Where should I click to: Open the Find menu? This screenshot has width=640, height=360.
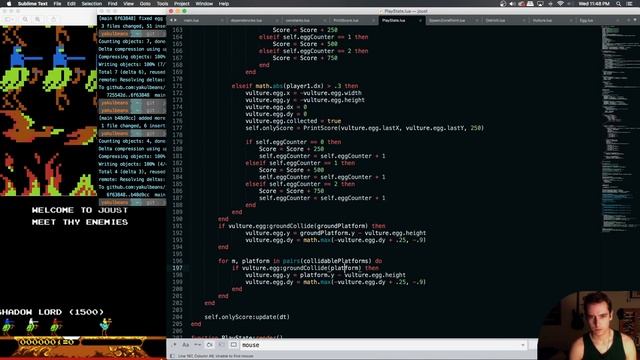(x=112, y=4)
